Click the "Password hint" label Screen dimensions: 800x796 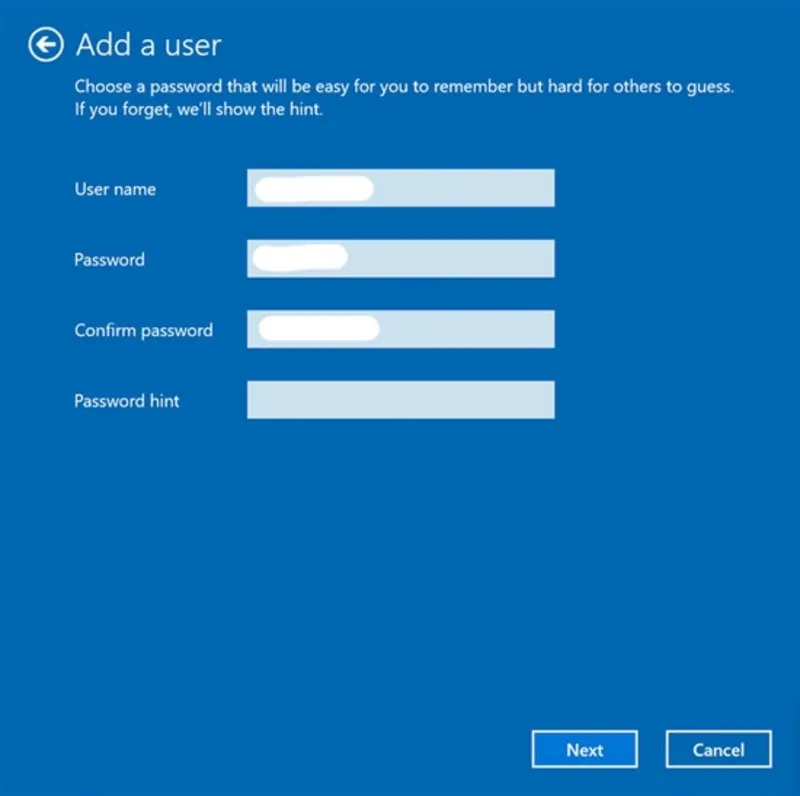[127, 401]
